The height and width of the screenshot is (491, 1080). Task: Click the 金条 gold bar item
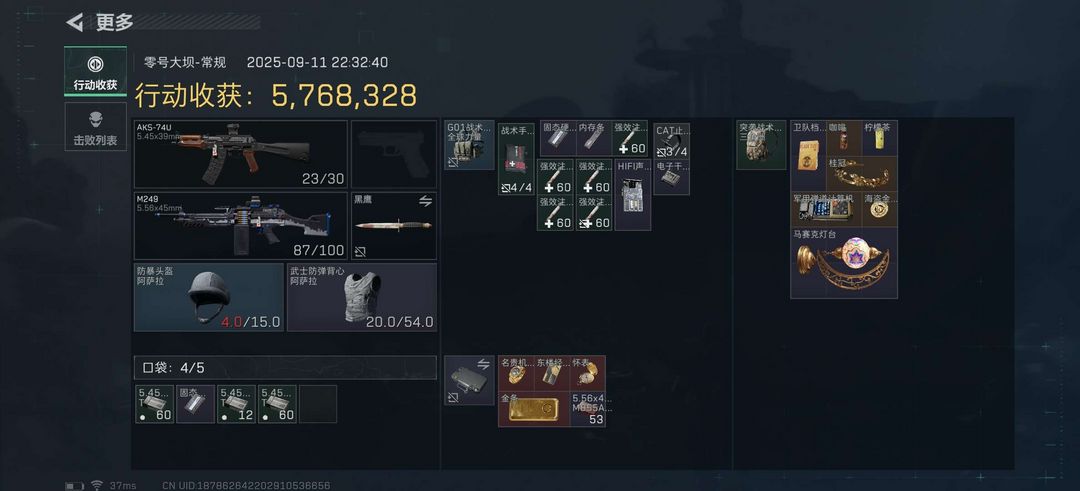tap(534, 409)
